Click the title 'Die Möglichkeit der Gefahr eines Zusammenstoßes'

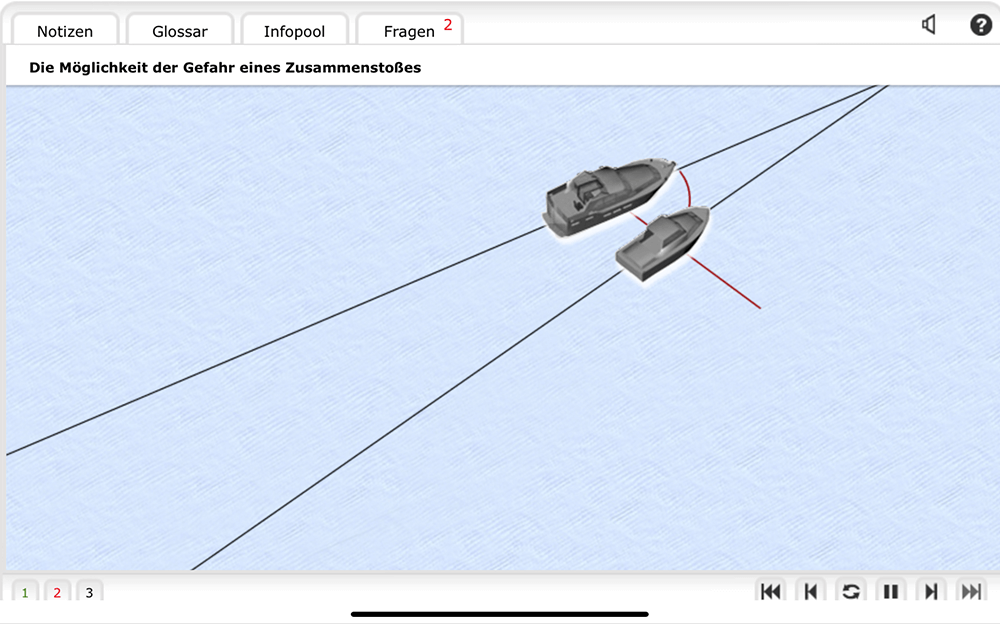[225, 68]
